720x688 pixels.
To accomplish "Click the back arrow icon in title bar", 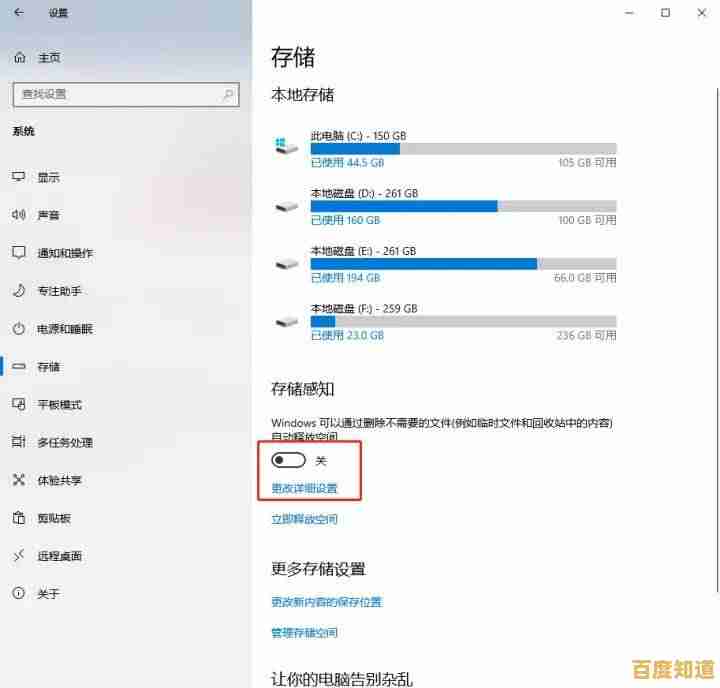I will (18, 13).
